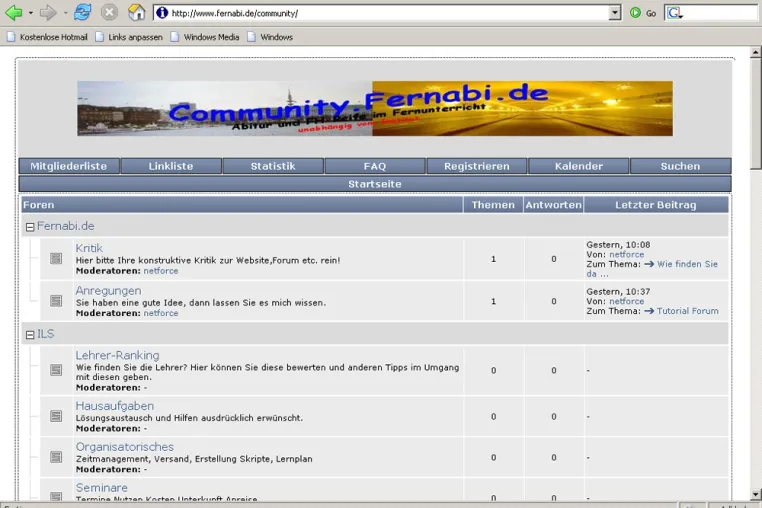Viewport: 762px width, 508px height.
Task: Open the Forward button history dropdown arrow
Action: coord(65,13)
